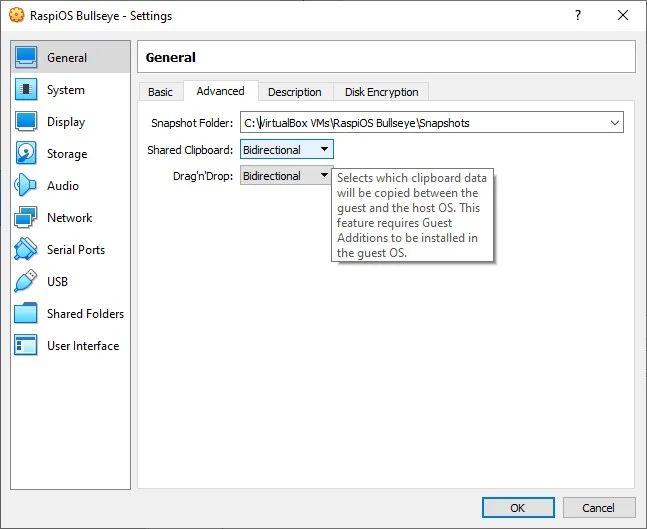Viewport: 647px width, 529px height.
Task: Click the Storage disk icon
Action: [x=26, y=153]
